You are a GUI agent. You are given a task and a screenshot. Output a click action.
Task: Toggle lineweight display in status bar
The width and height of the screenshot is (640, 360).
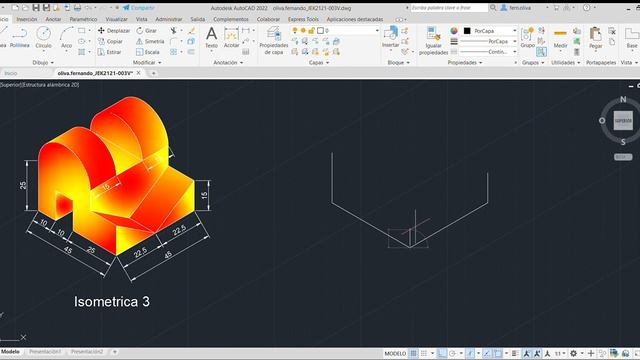tap(515, 353)
